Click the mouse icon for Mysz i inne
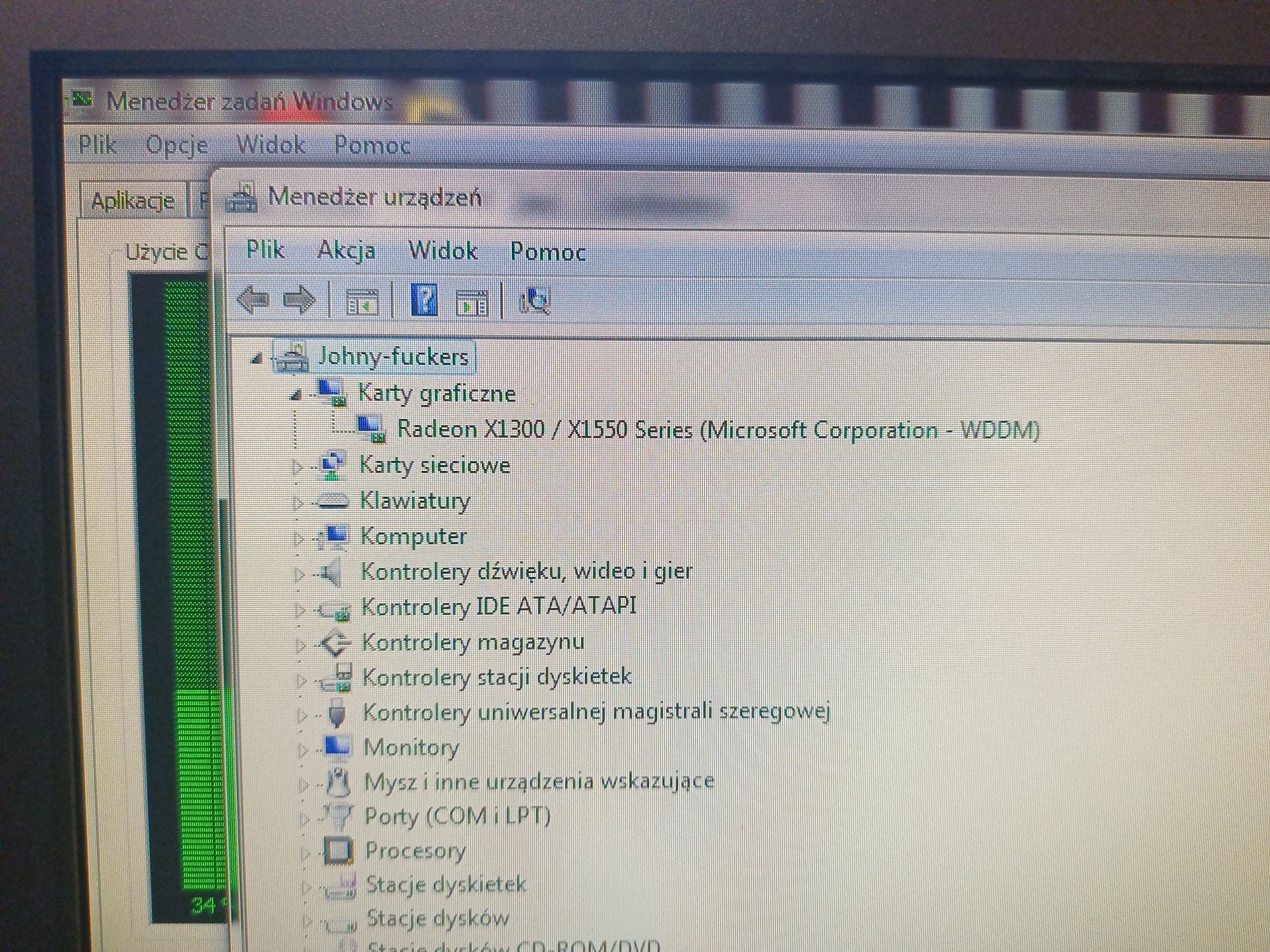 [338, 782]
